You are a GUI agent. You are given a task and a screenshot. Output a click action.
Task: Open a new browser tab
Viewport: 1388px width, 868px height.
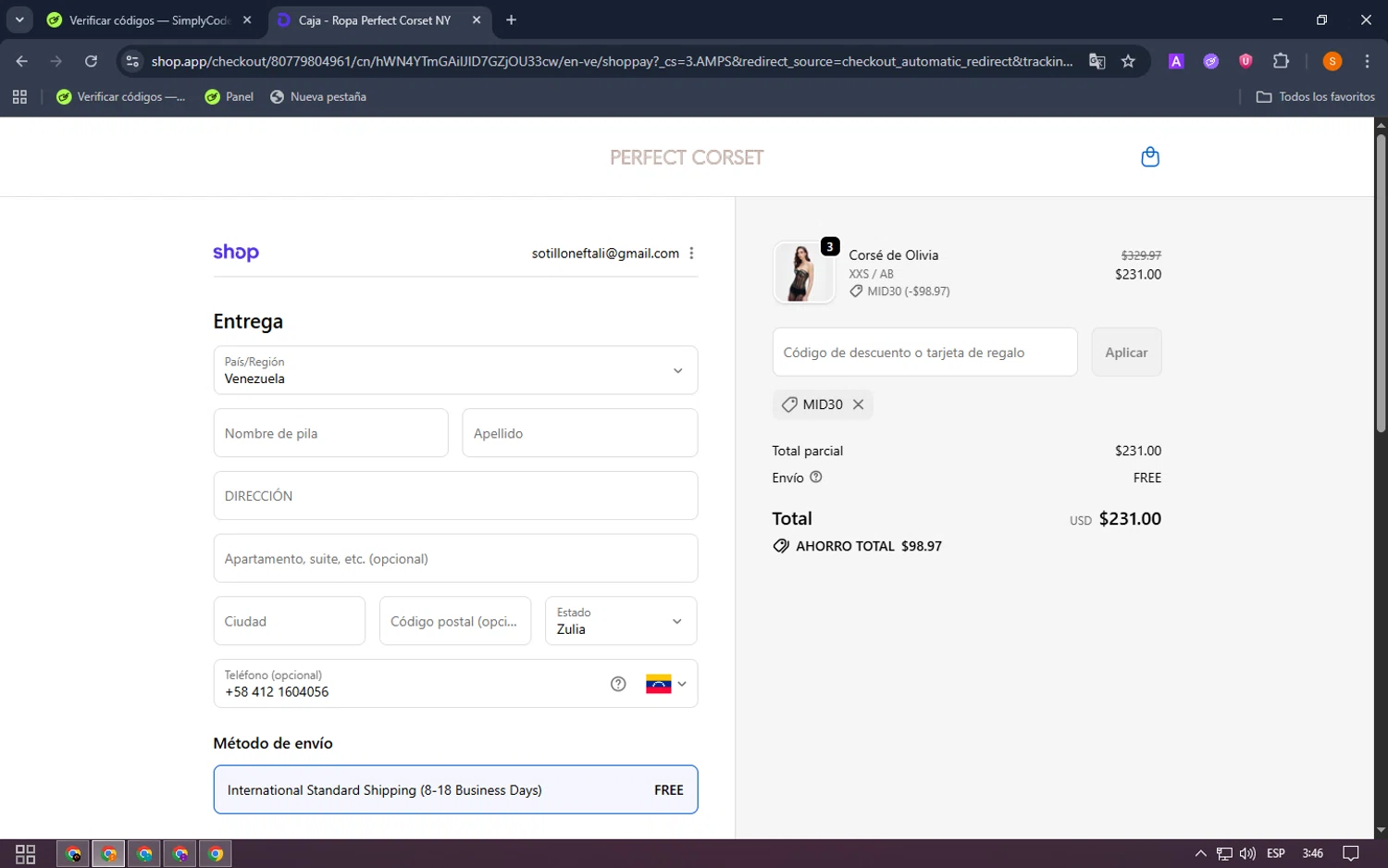(x=511, y=19)
